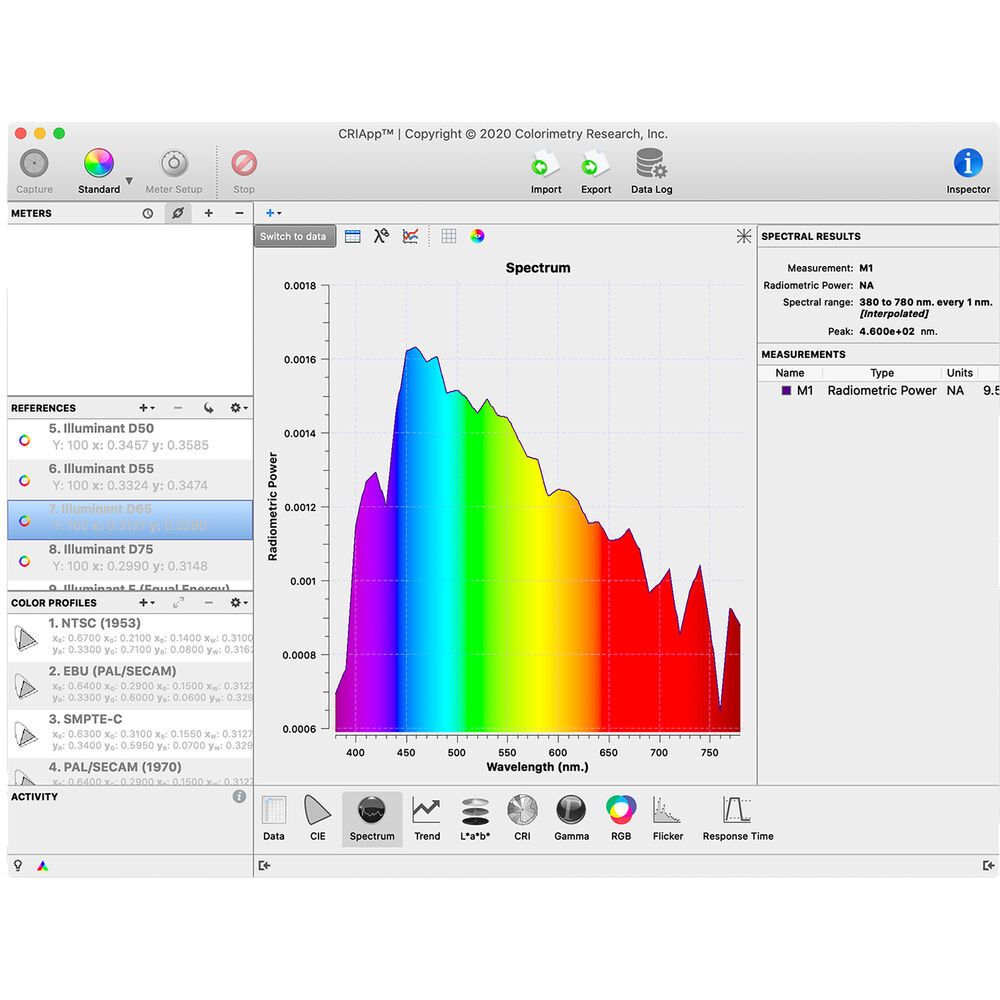Select the color wheel icon above chart
Image resolution: width=1000 pixels, height=1000 pixels.
478,237
